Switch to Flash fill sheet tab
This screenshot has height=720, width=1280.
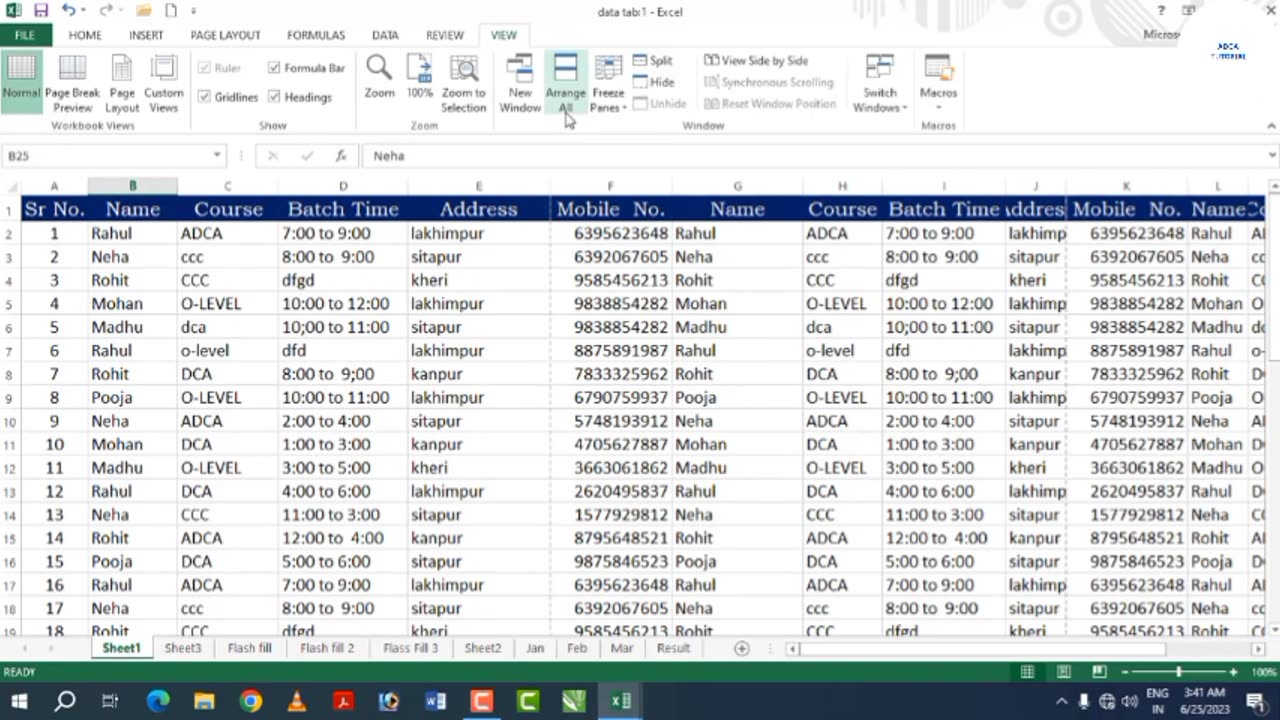pyautogui.click(x=249, y=648)
